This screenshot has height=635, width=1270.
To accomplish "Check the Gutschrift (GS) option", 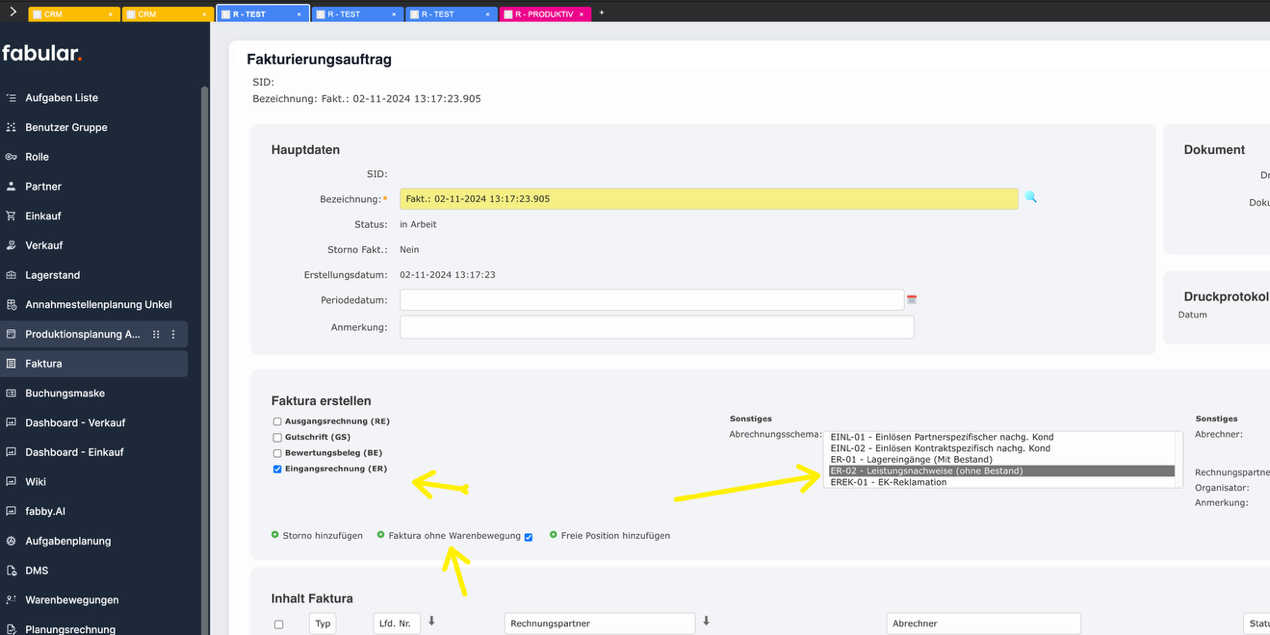I will tap(277, 437).
